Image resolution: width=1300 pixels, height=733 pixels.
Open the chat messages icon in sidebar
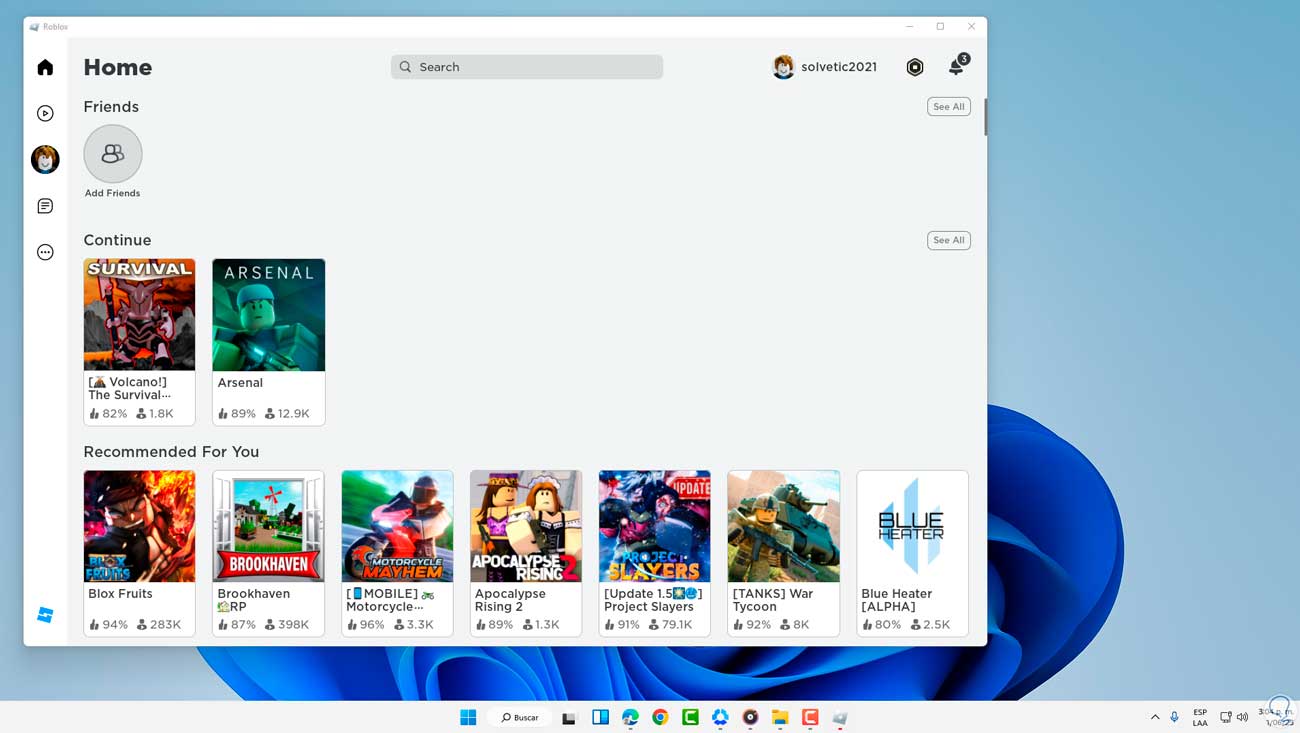pos(45,206)
